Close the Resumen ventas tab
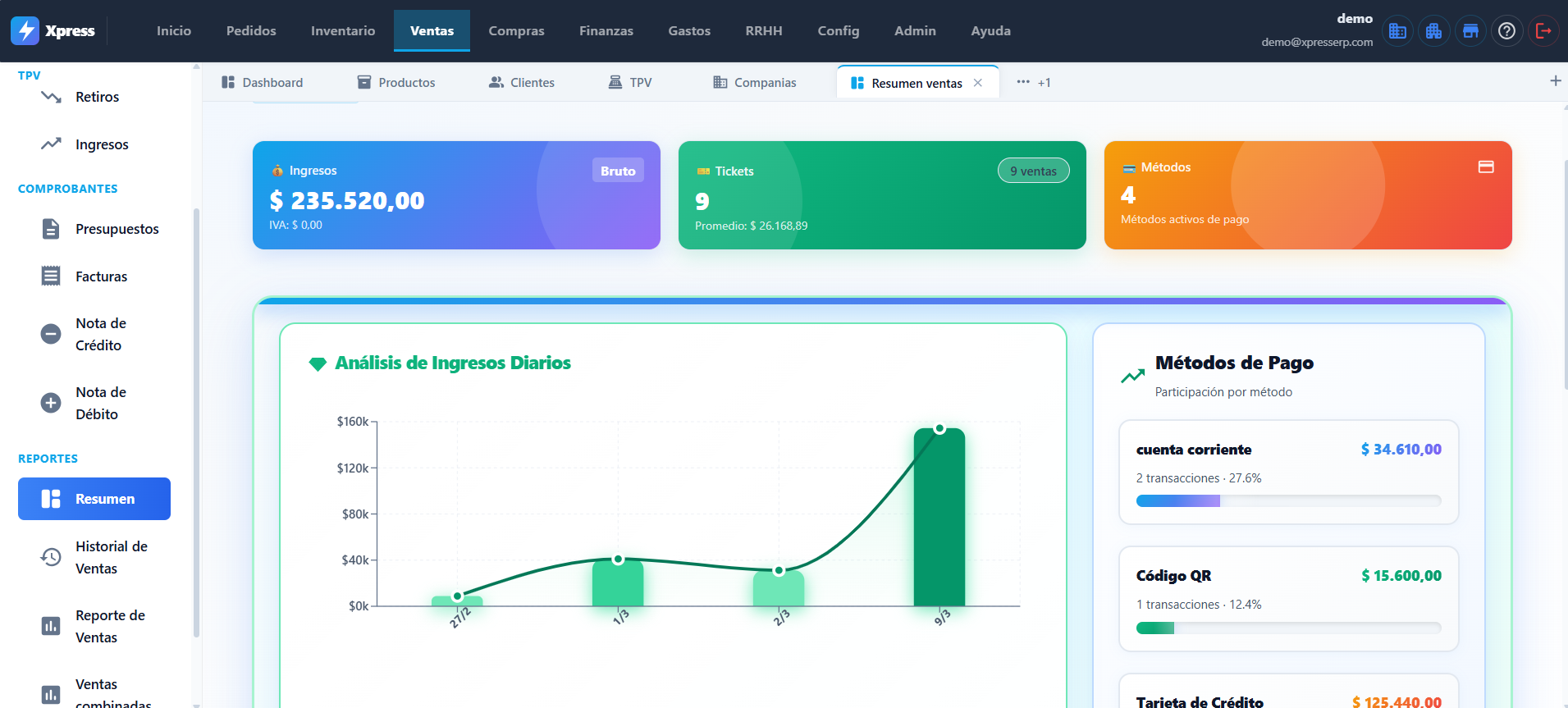 click(x=978, y=83)
